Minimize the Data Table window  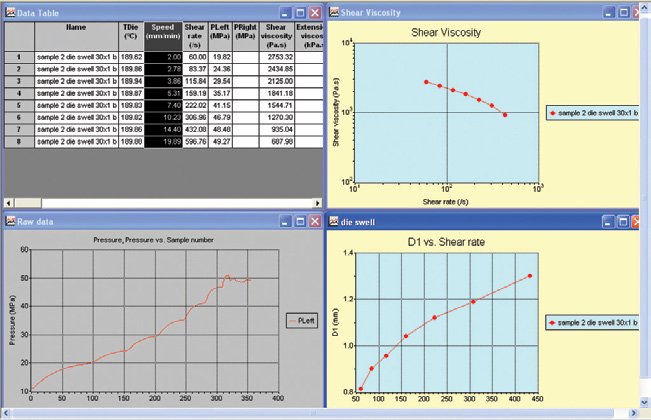[285, 11]
